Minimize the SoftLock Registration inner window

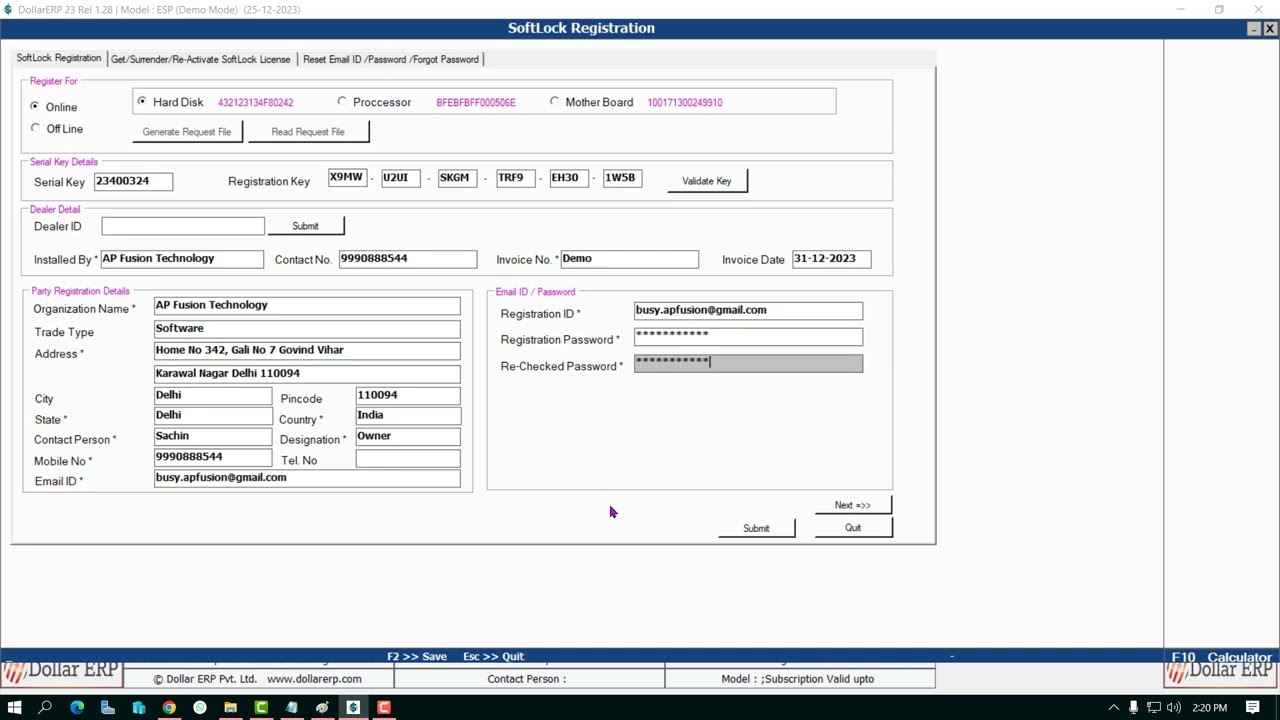1254,29
